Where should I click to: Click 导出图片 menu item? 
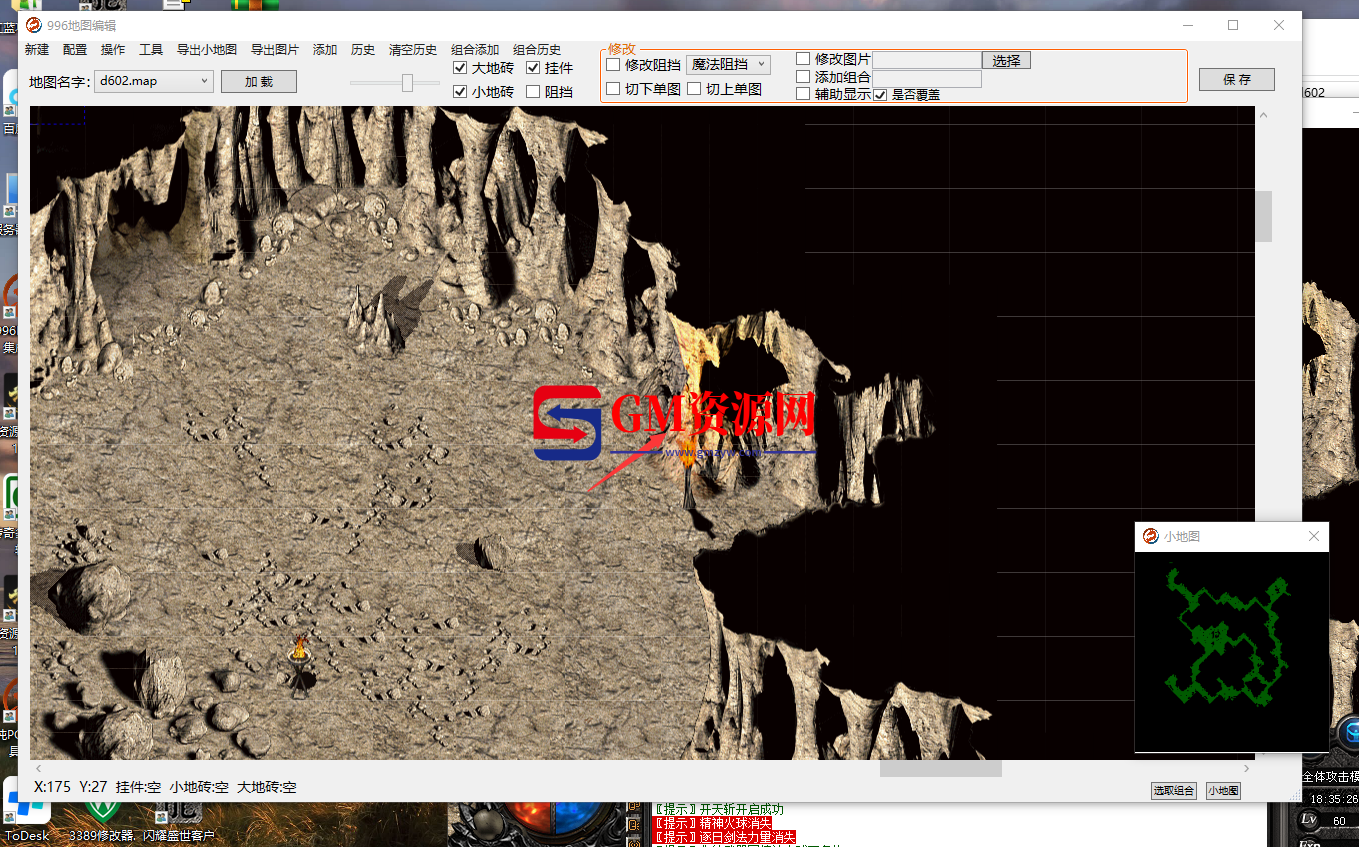click(x=275, y=50)
